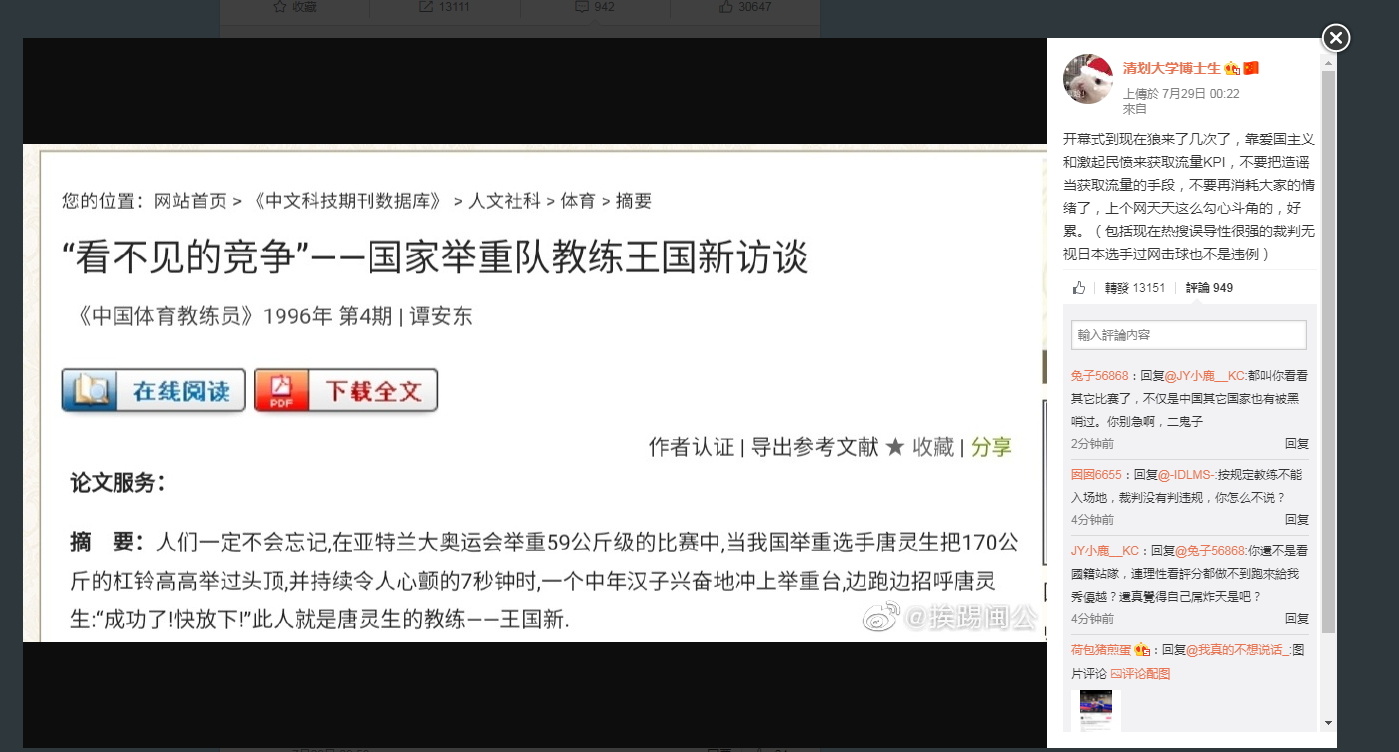Open 清划大学博士生 profile link
This screenshot has height=752, width=1399.
[x=1172, y=68]
